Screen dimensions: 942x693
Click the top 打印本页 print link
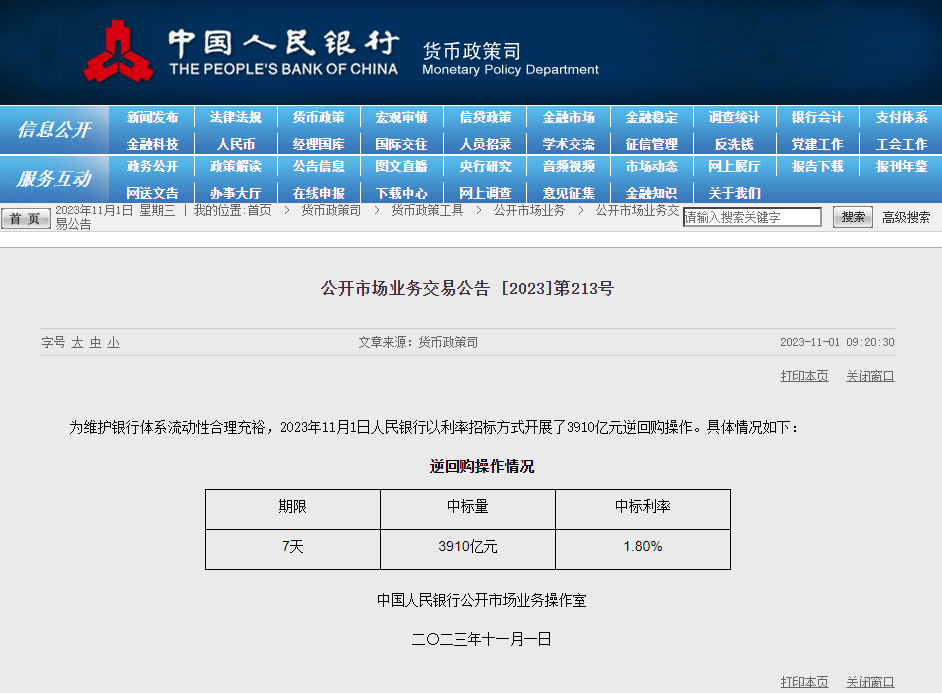coord(804,376)
